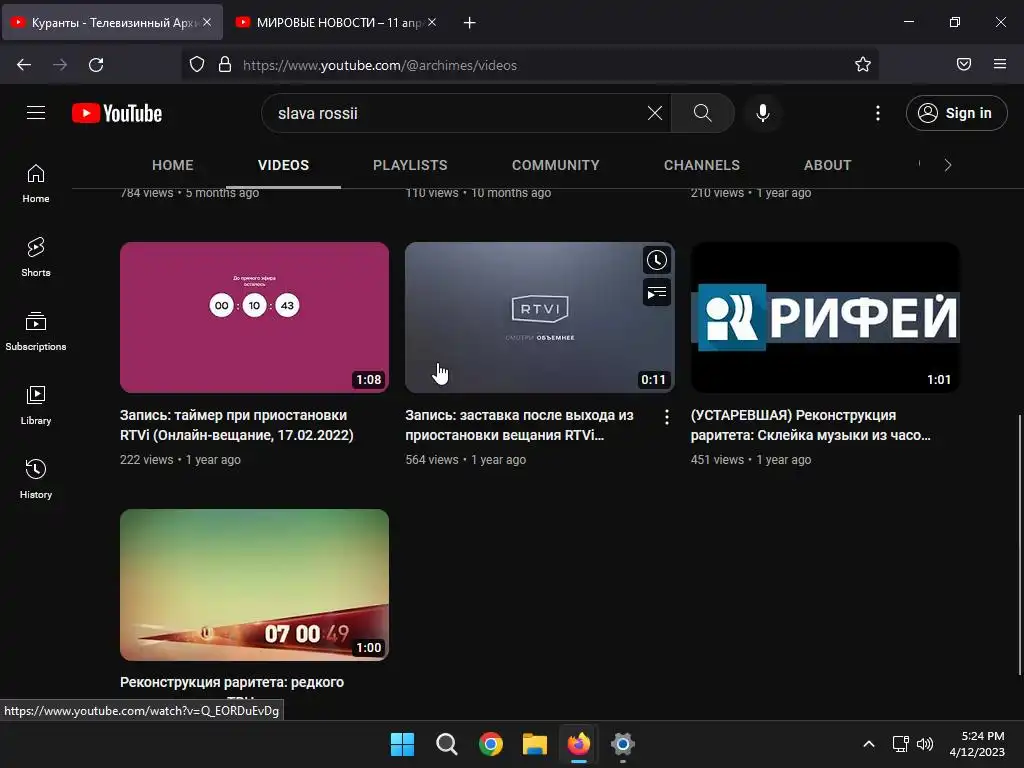Click the page vertical scrollbar
This screenshot has width=1024, height=768.
click(1019, 545)
